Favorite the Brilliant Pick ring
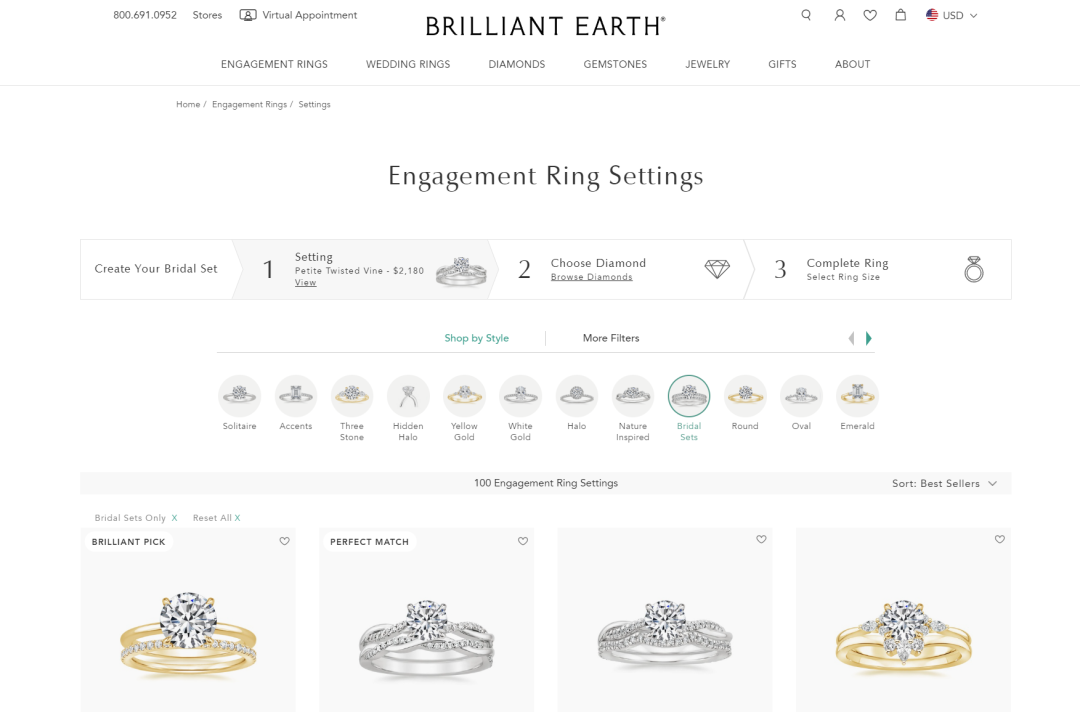The height and width of the screenshot is (712, 1080). [285, 541]
